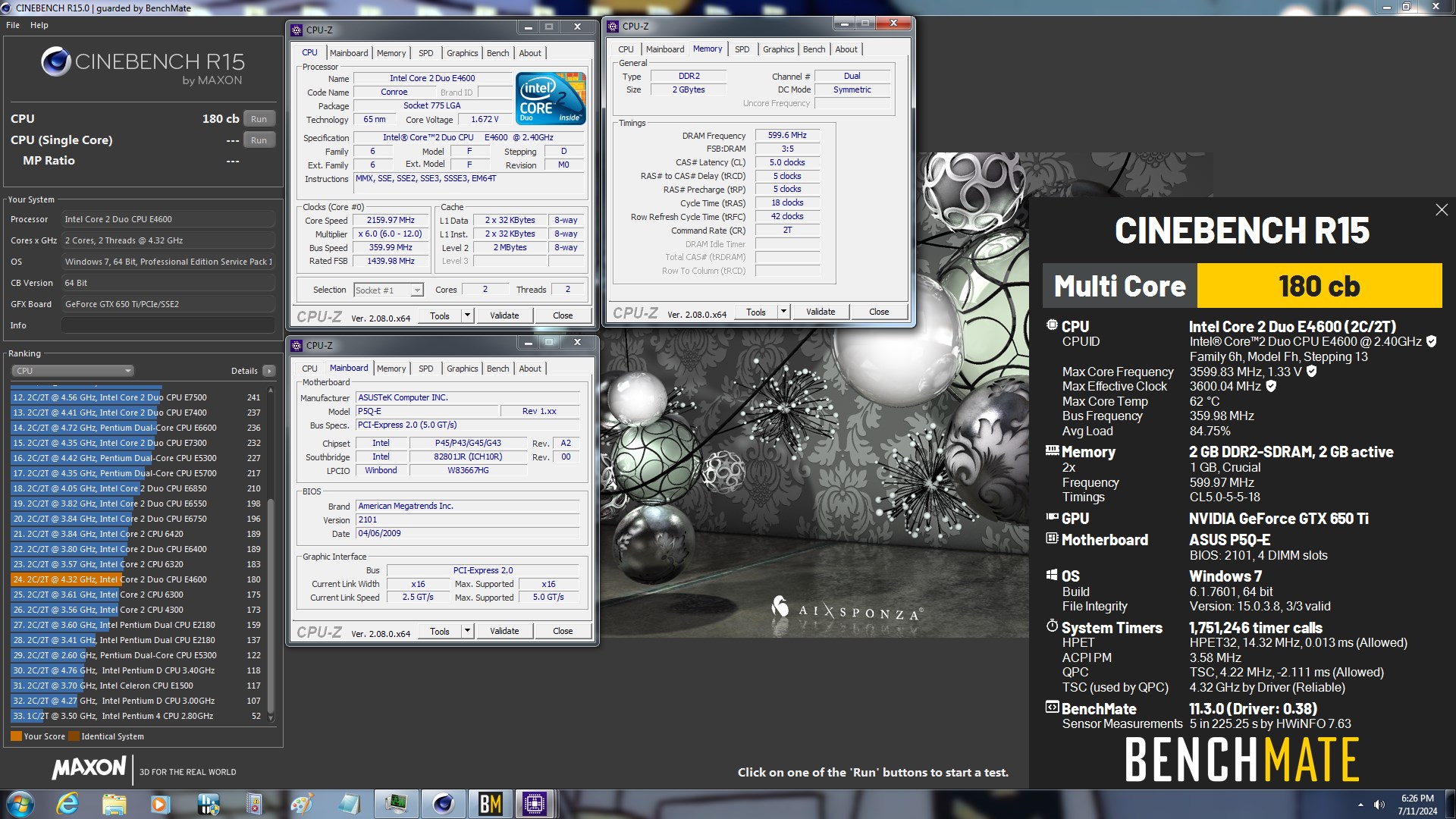The height and width of the screenshot is (819, 1456).
Task: Expand Tools arrow in CPU-Z CPU window
Action: [x=467, y=315]
